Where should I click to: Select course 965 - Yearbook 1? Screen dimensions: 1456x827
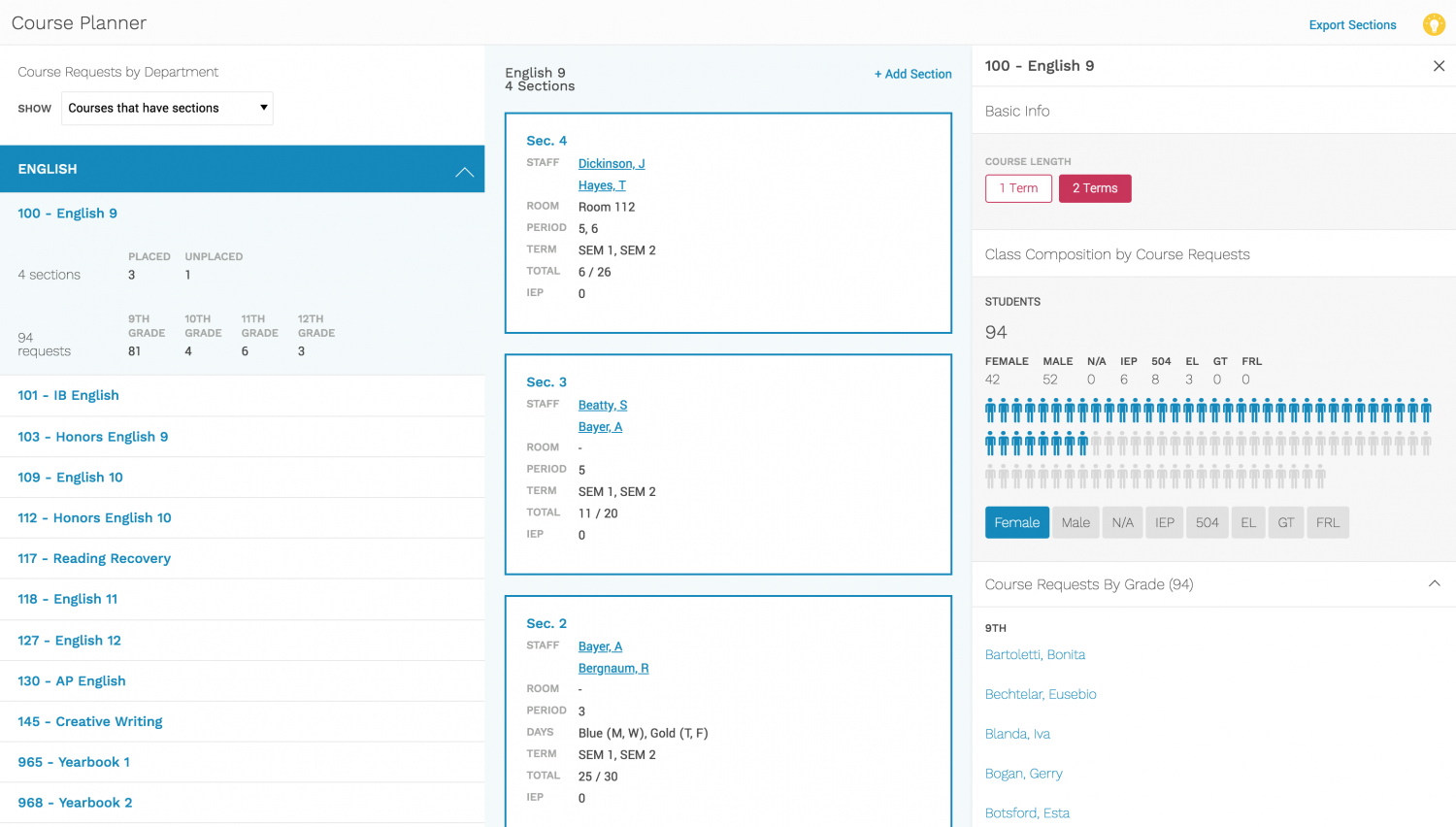[x=74, y=762]
